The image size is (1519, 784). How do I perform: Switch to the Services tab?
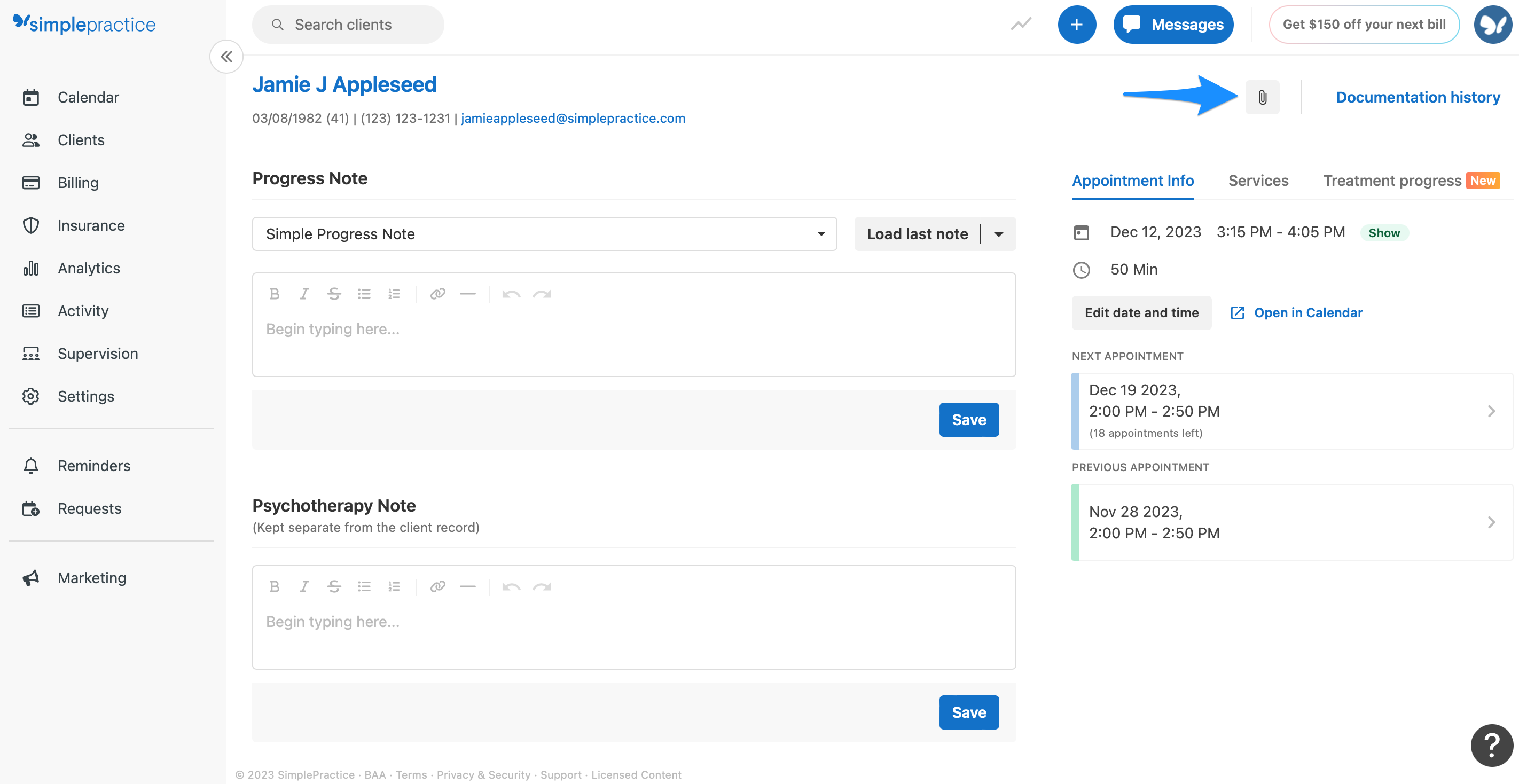pyautogui.click(x=1258, y=181)
